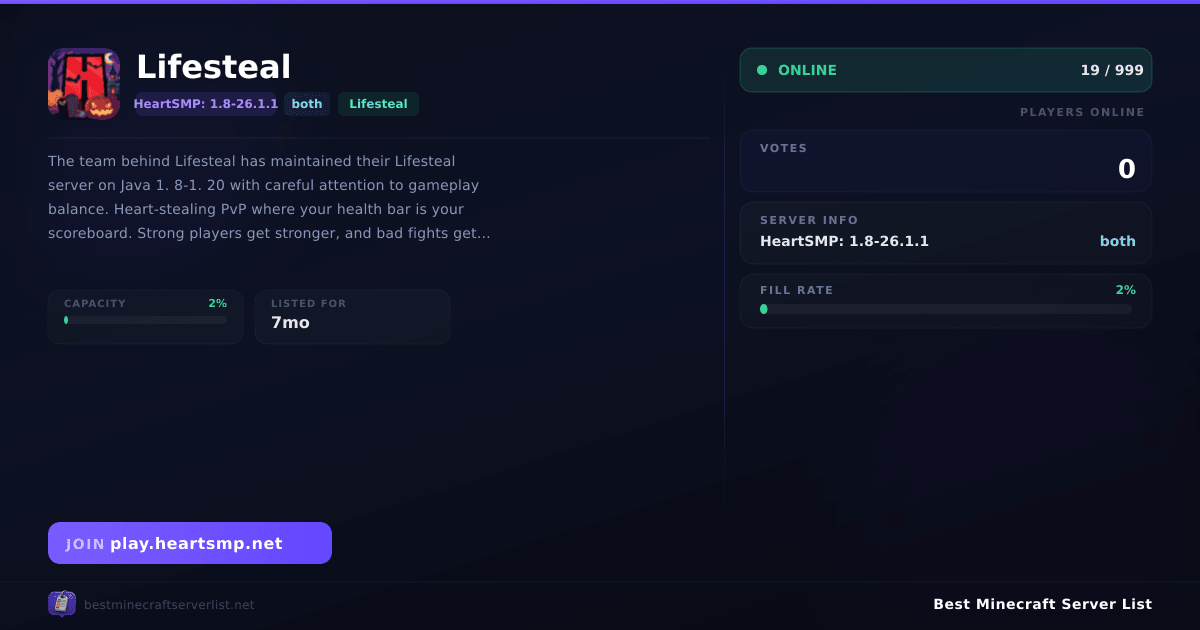Click the vote count value 0
Screen dimensions: 1200x630
point(1127,169)
